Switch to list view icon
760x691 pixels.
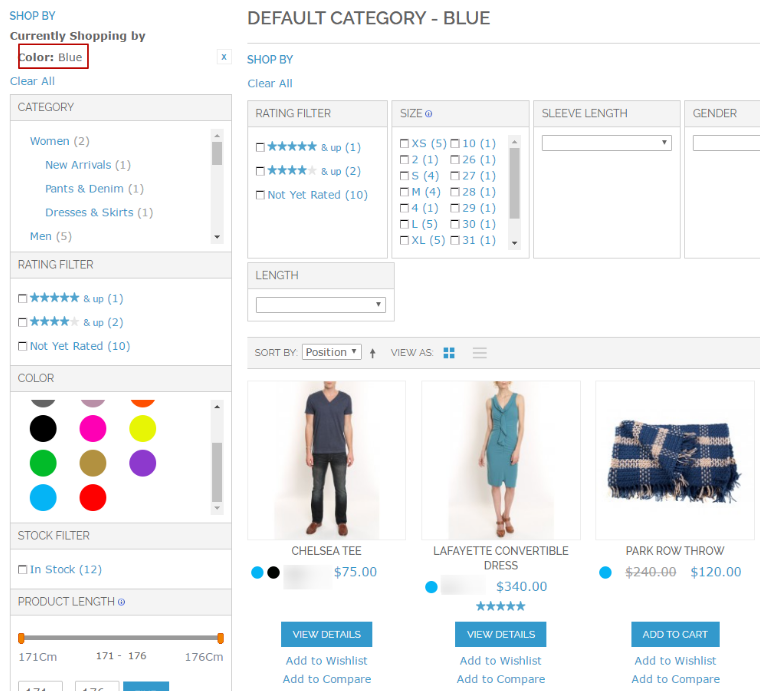tap(479, 353)
